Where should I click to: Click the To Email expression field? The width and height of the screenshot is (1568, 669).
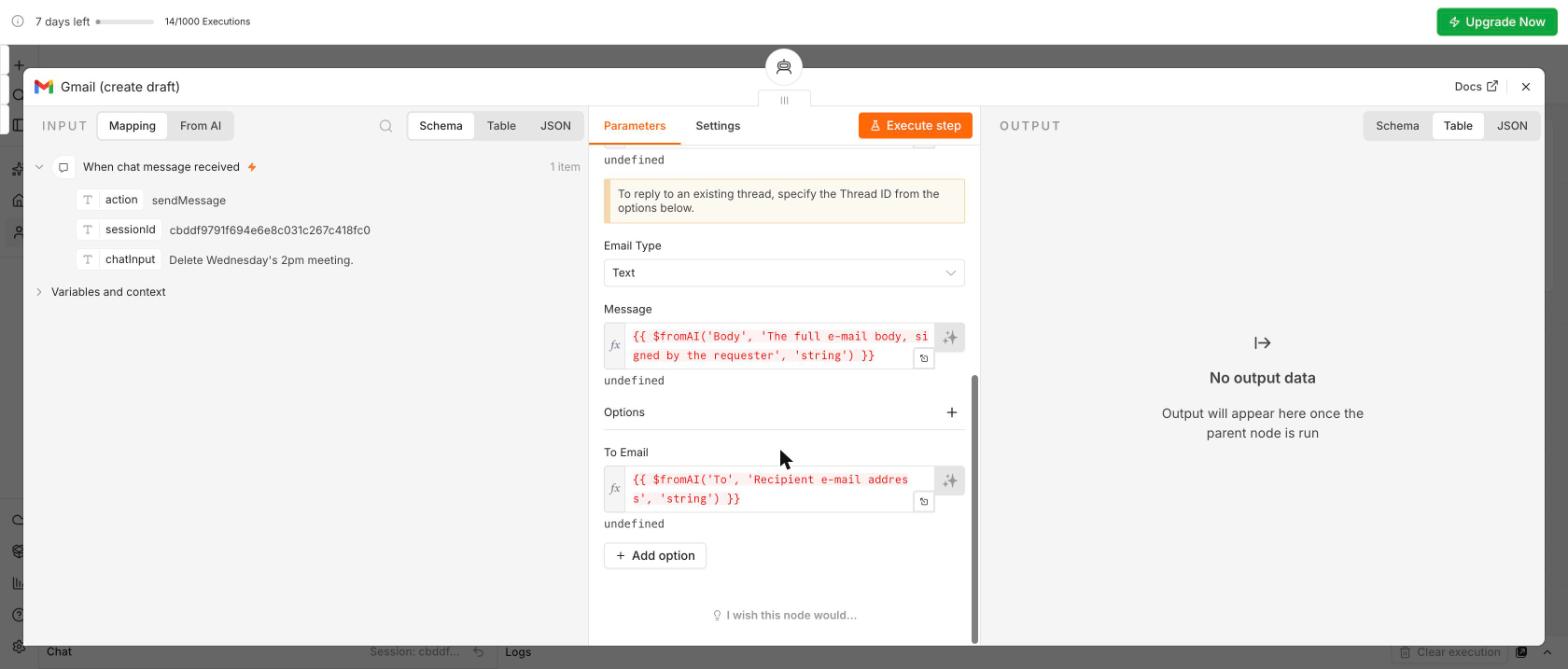pyautogui.click(x=779, y=489)
